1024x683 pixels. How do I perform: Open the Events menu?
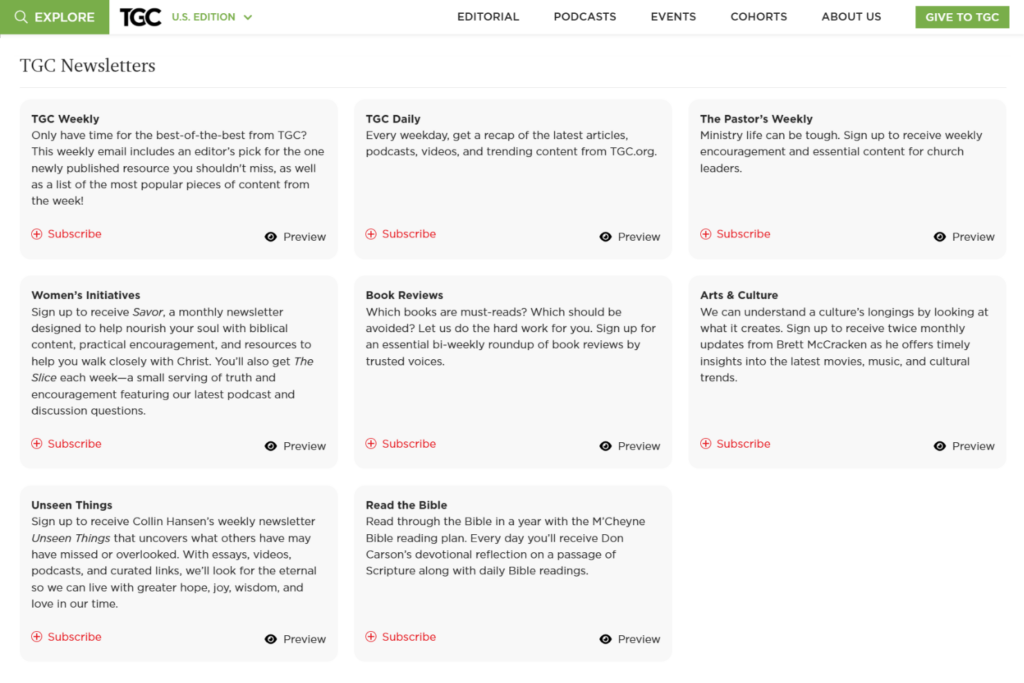pyautogui.click(x=673, y=17)
